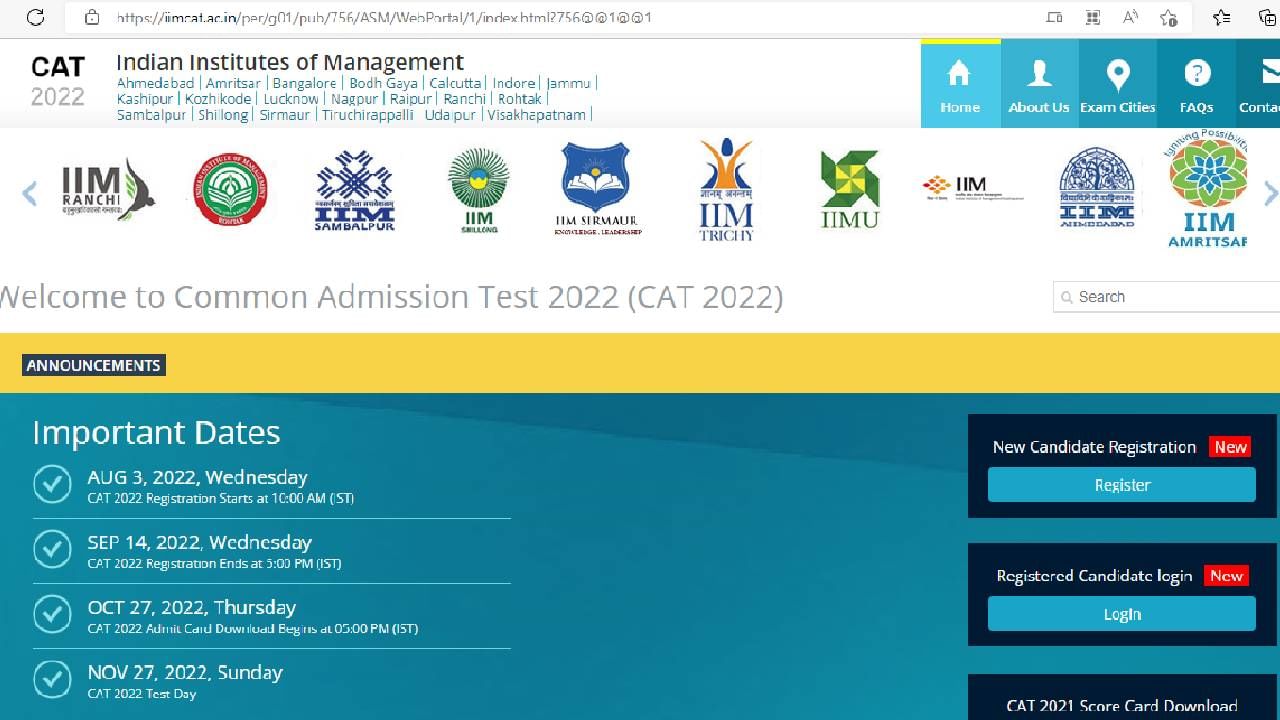This screenshot has width=1280, height=720.
Task: Open the Favorites list icon
Action: (x=1221, y=17)
